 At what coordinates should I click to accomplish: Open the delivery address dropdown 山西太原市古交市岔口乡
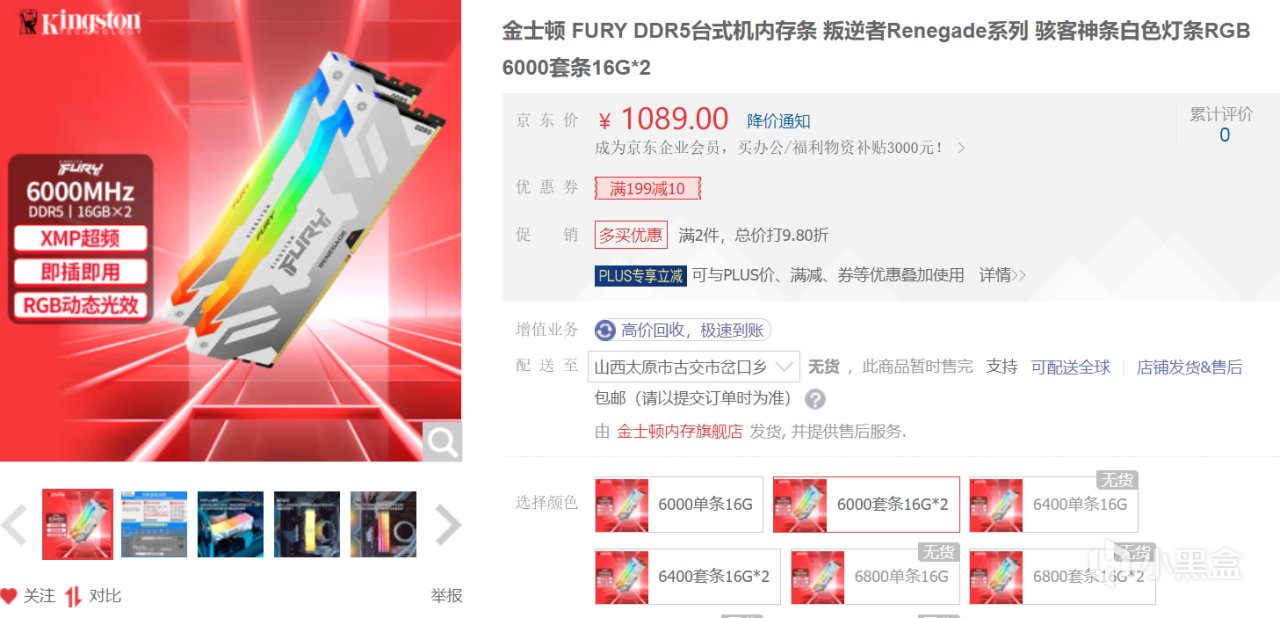click(694, 366)
